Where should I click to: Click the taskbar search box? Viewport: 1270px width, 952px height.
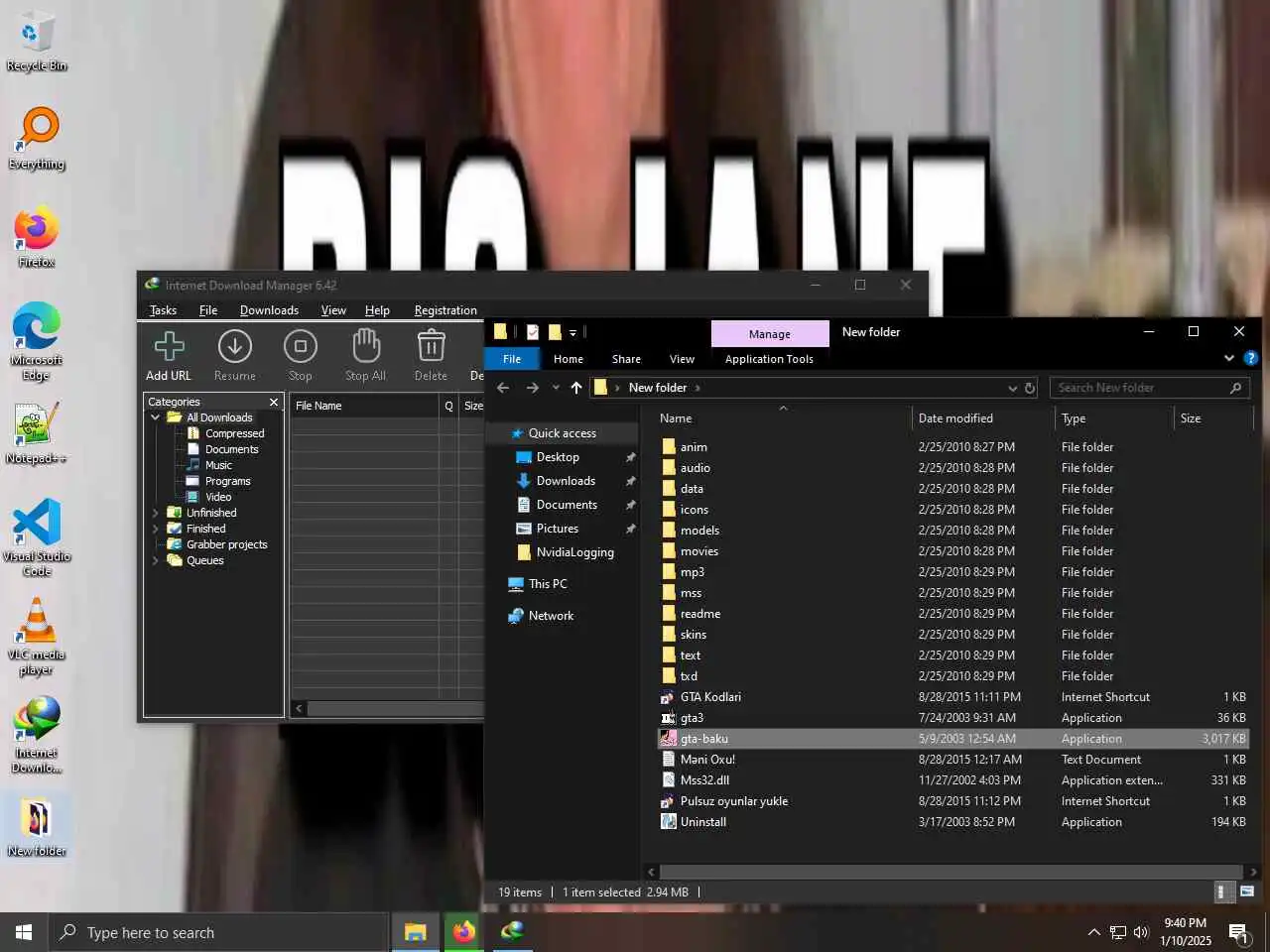point(218,932)
